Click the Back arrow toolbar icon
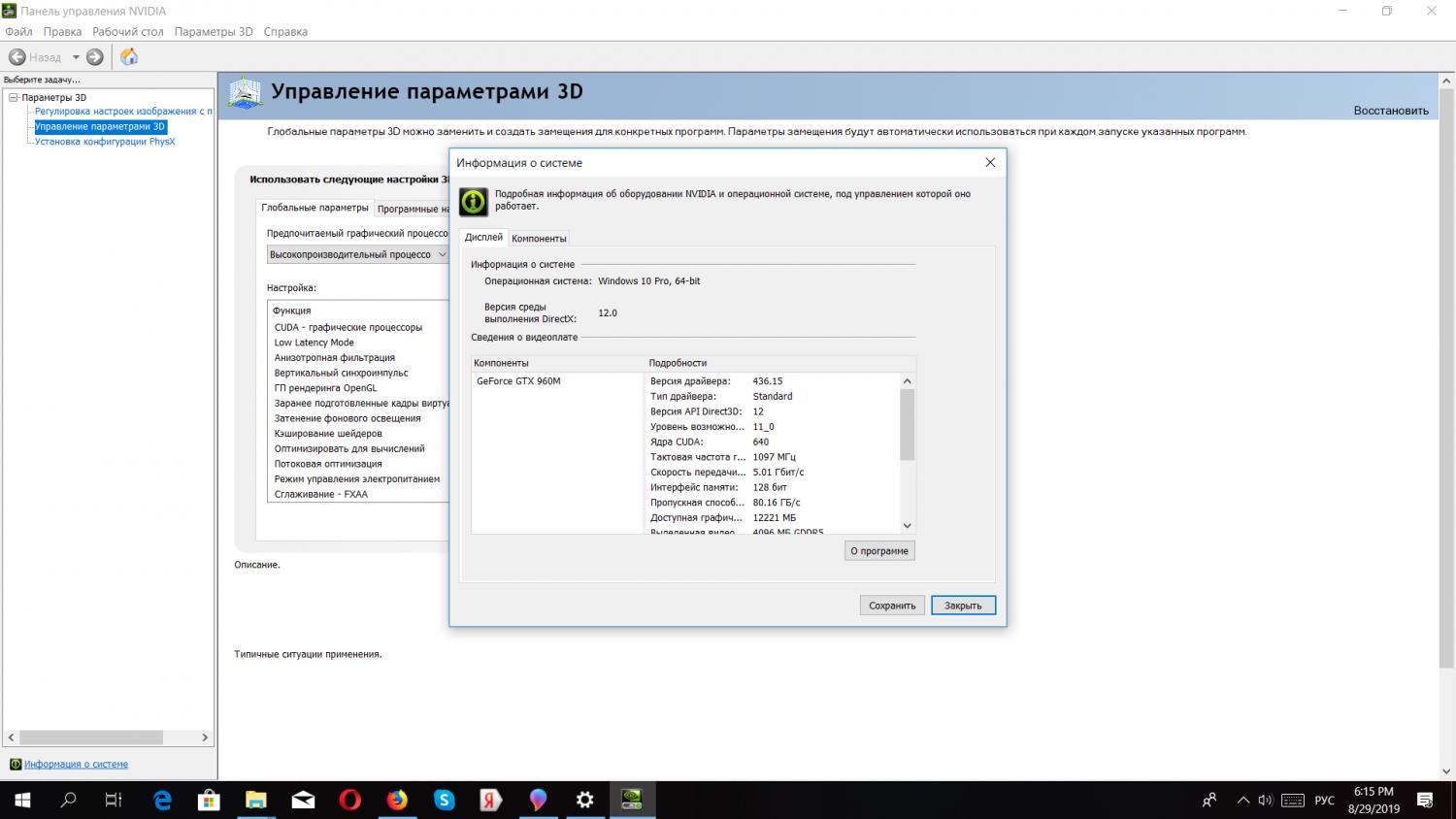The image size is (1456, 819). coord(17,57)
